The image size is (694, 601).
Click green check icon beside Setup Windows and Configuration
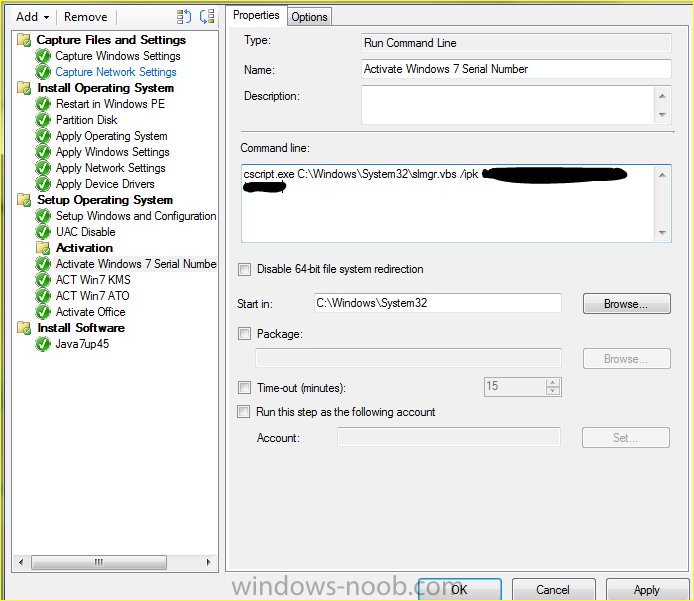coord(43,216)
